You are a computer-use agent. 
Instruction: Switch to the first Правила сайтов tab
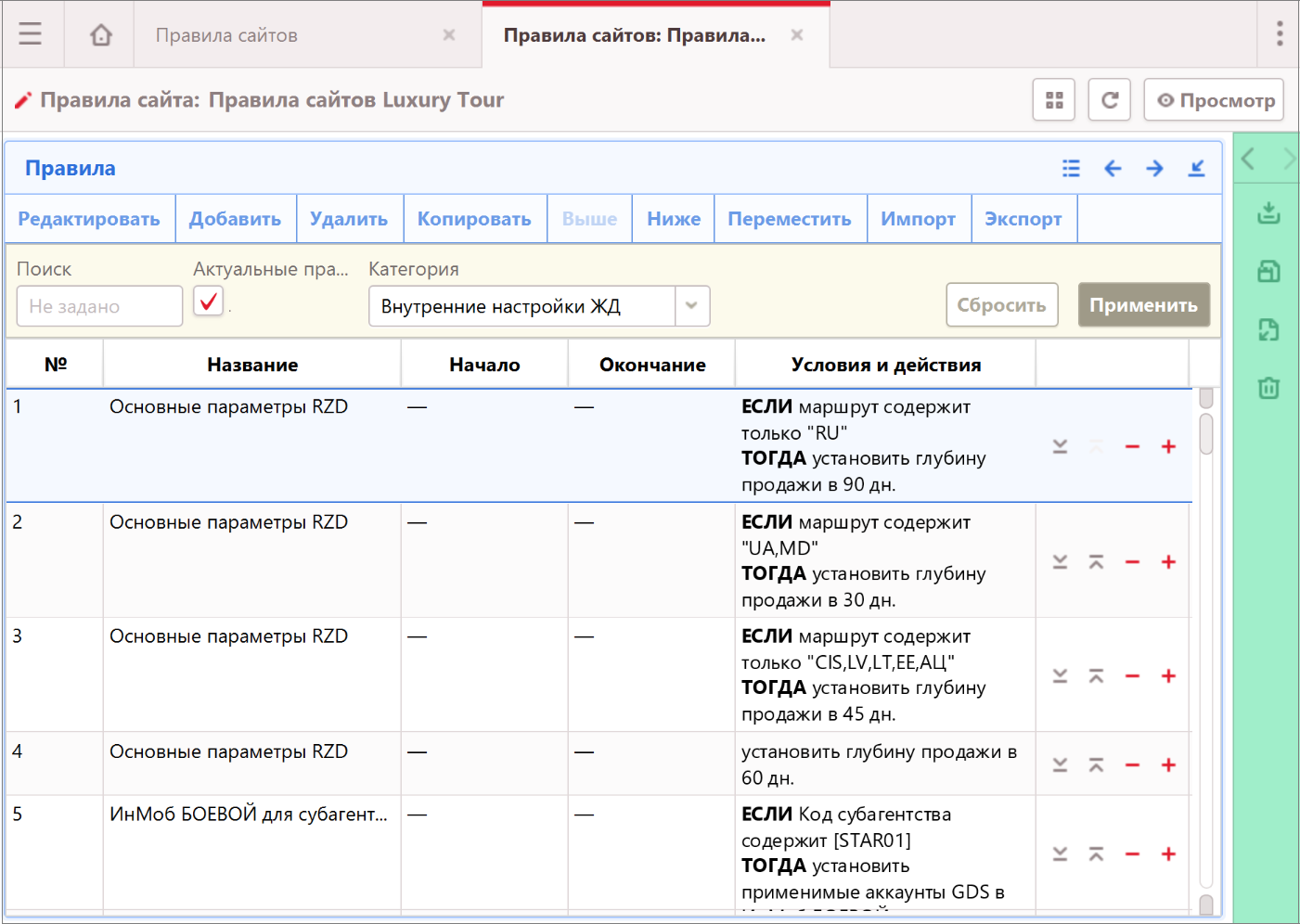click(226, 35)
